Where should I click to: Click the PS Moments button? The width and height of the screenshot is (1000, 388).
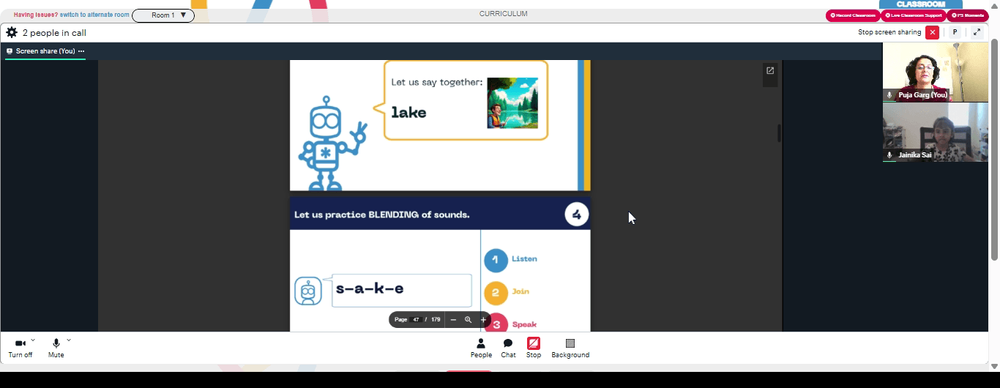coord(967,15)
